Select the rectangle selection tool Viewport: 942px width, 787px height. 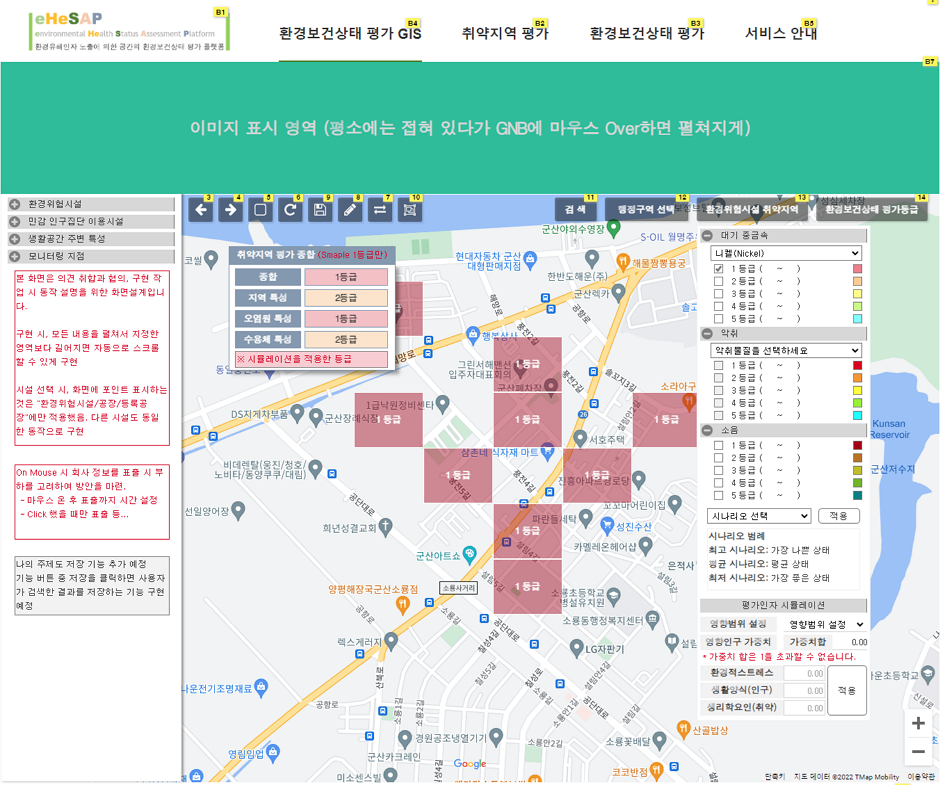point(260,210)
